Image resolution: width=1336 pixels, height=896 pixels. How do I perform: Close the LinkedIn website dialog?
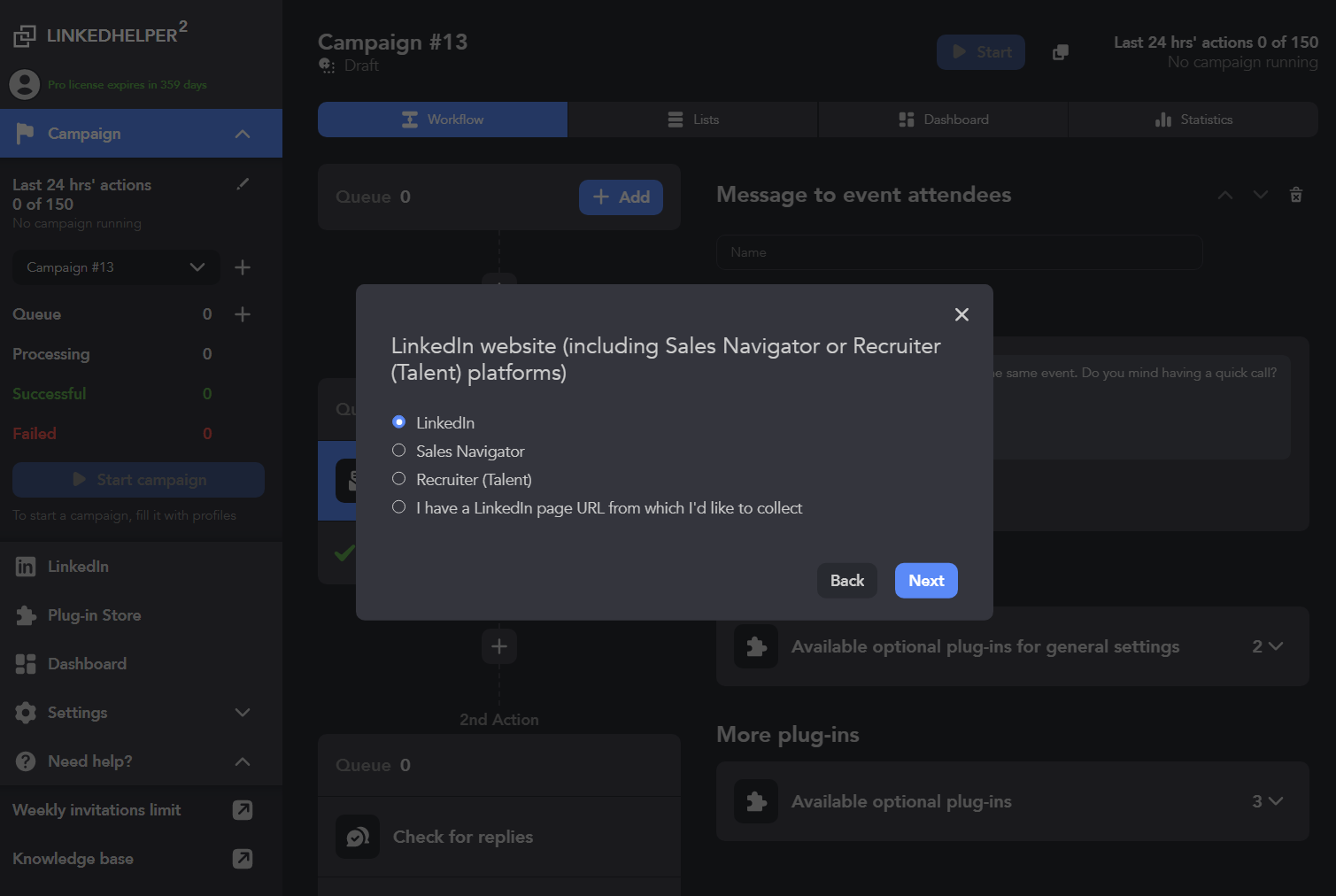(x=961, y=314)
